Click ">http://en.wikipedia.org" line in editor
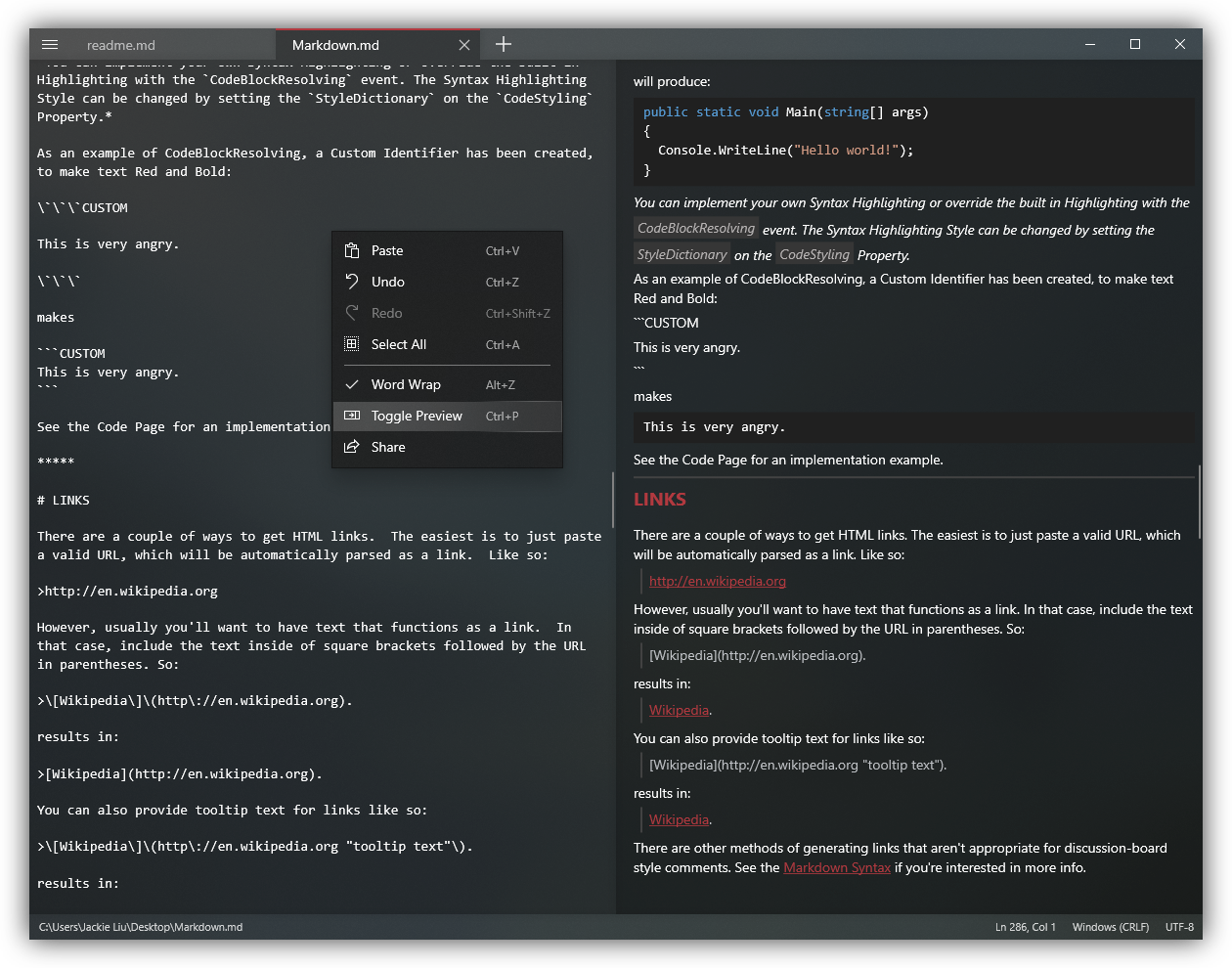Image resolution: width=1232 pixels, height=968 pixels. [127, 591]
